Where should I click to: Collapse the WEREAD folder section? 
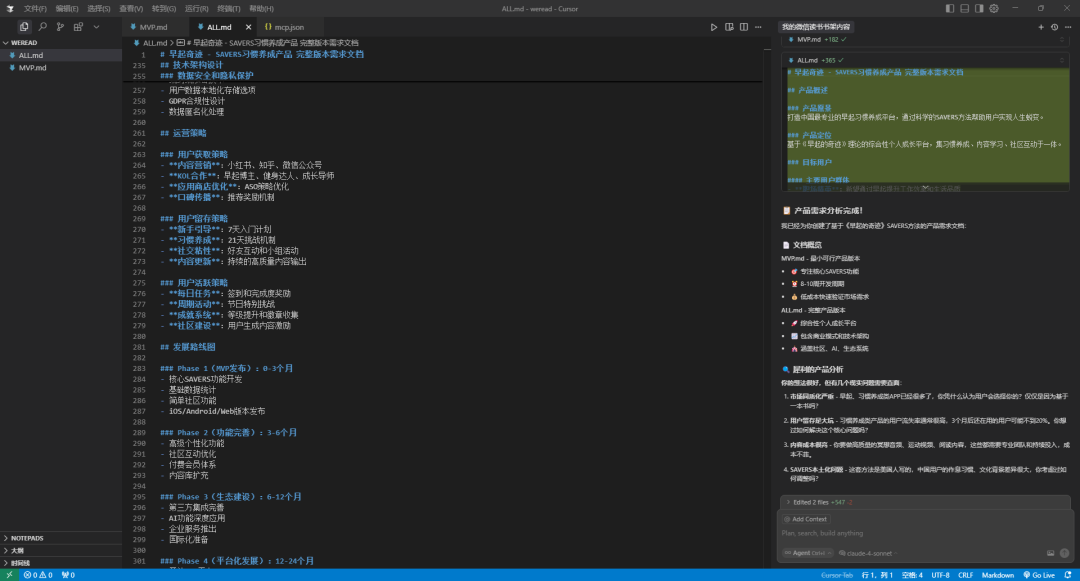61,43
